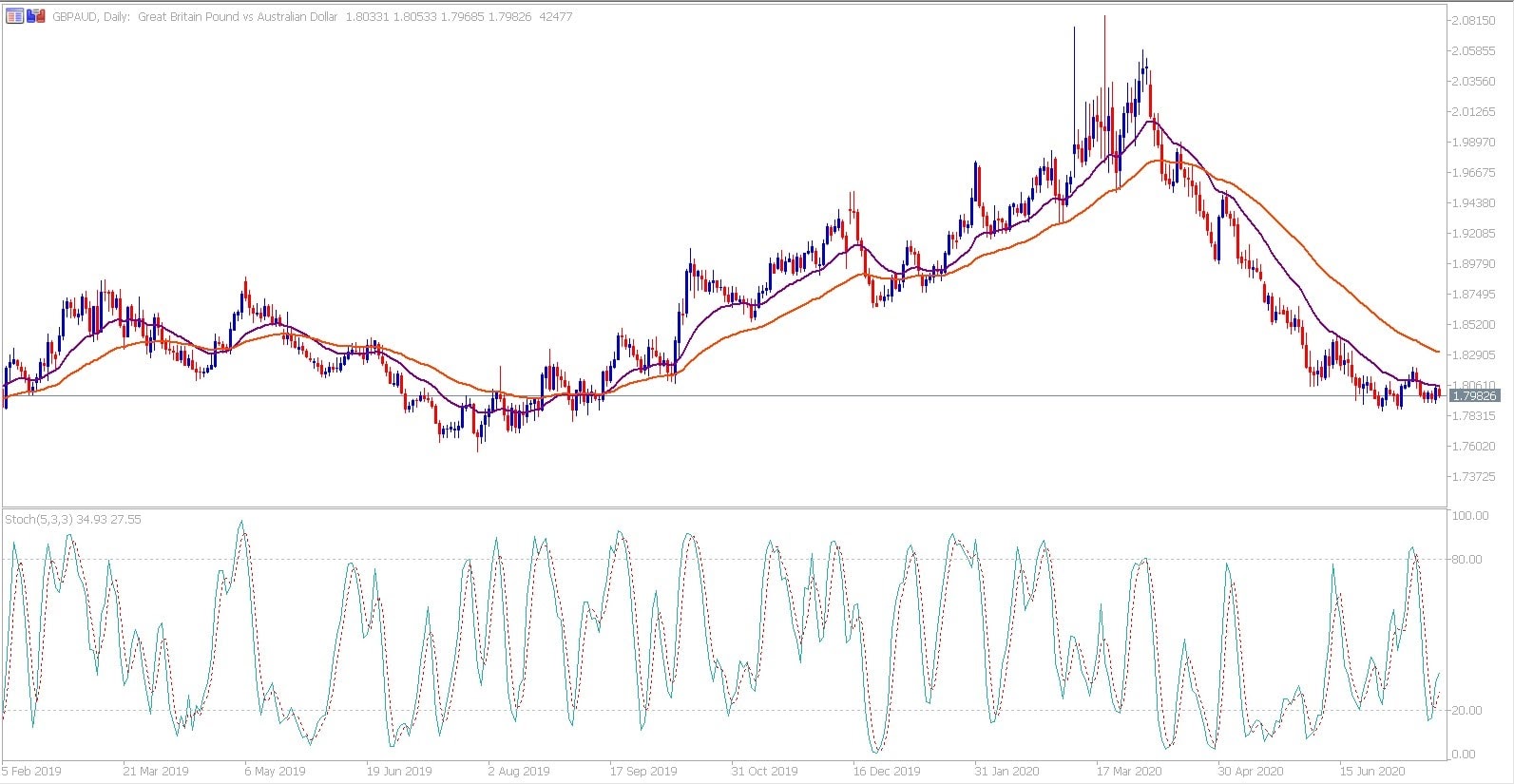Select the 5 Feb 2019 date label
This screenshot has width=1514, height=784.
tap(31, 771)
